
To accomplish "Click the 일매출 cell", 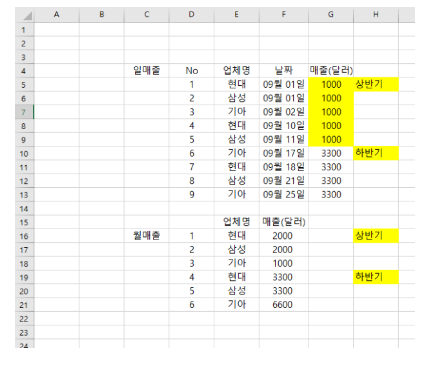I will coord(147,71).
